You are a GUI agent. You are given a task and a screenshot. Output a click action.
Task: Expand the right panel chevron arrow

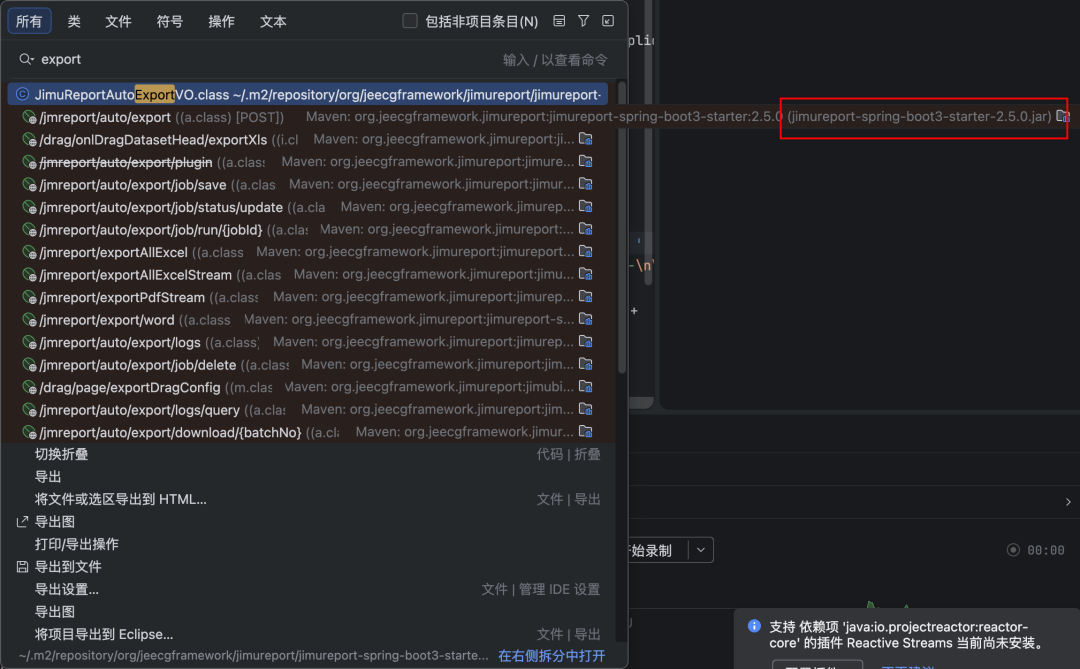point(1068,502)
